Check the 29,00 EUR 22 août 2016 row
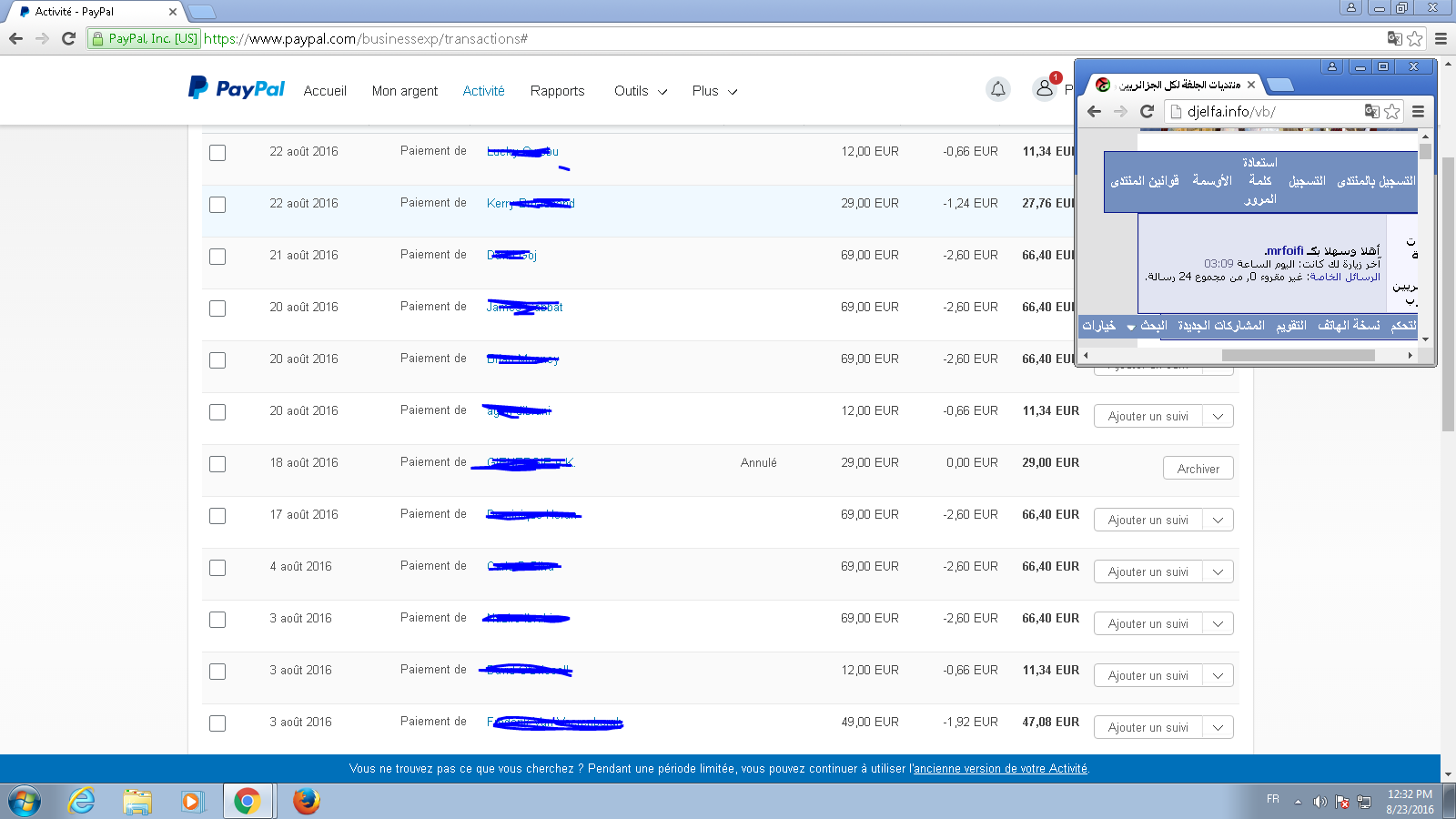 pos(217,205)
